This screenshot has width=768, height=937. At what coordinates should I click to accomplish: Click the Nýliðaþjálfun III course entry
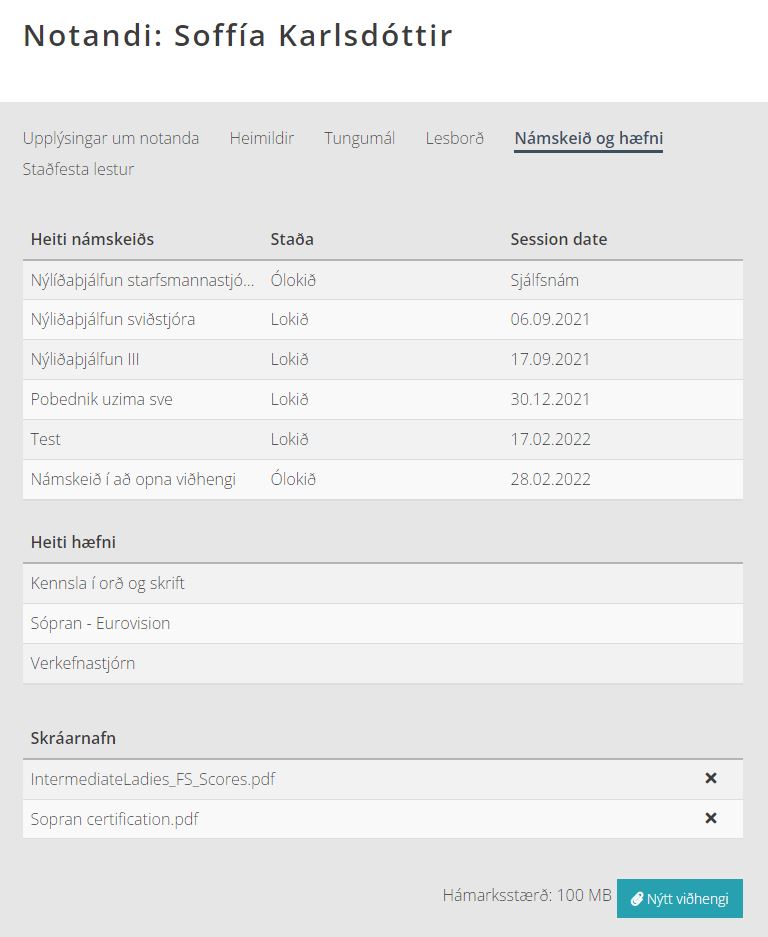click(x=85, y=359)
